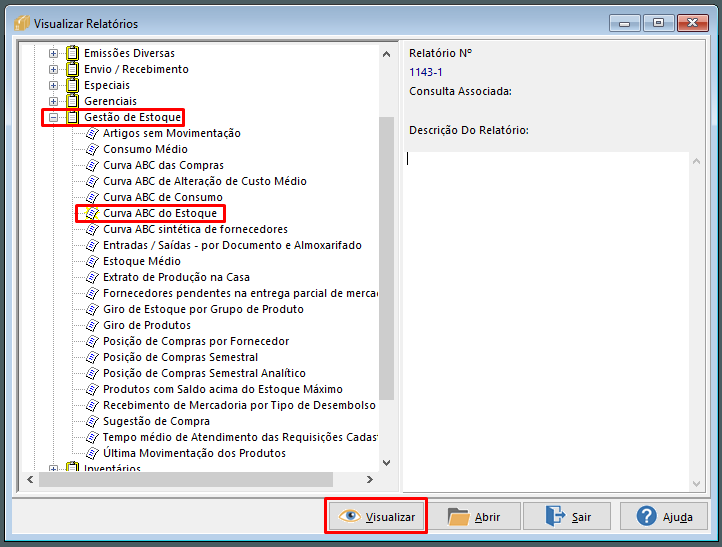Screen dimensions: 722x547
Task: Select Consumo Médio report text
Action: click(146, 149)
